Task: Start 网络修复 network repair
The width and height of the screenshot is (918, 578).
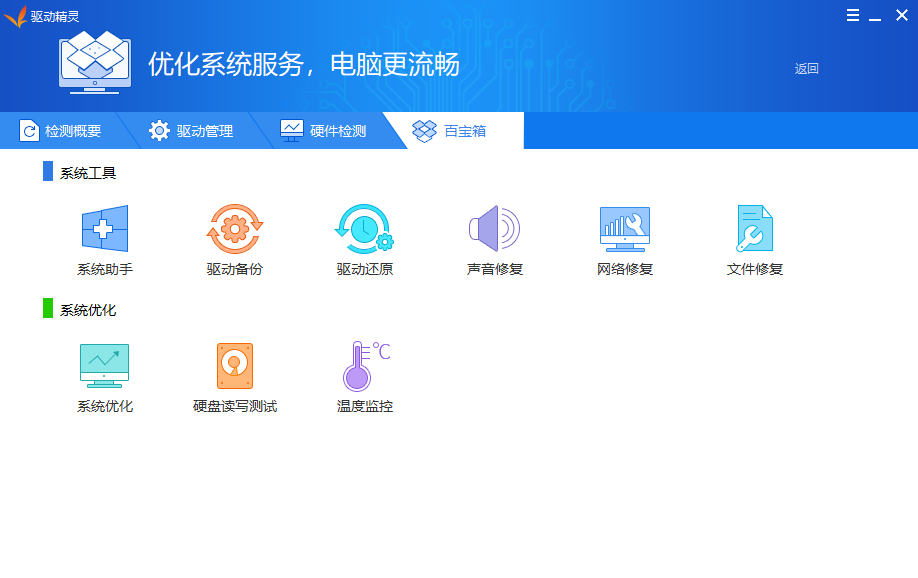Action: (x=624, y=237)
